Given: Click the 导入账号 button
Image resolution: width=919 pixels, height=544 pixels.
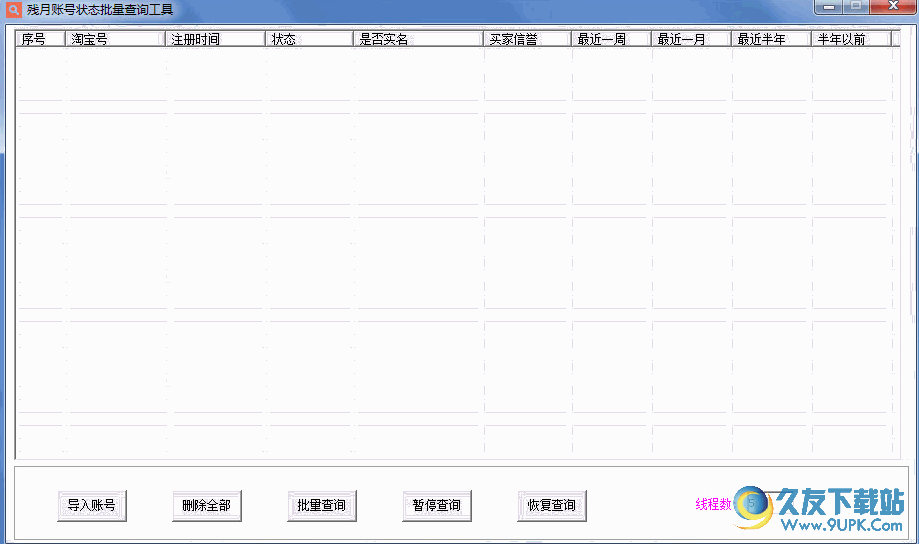Looking at the screenshot, I should [92, 505].
